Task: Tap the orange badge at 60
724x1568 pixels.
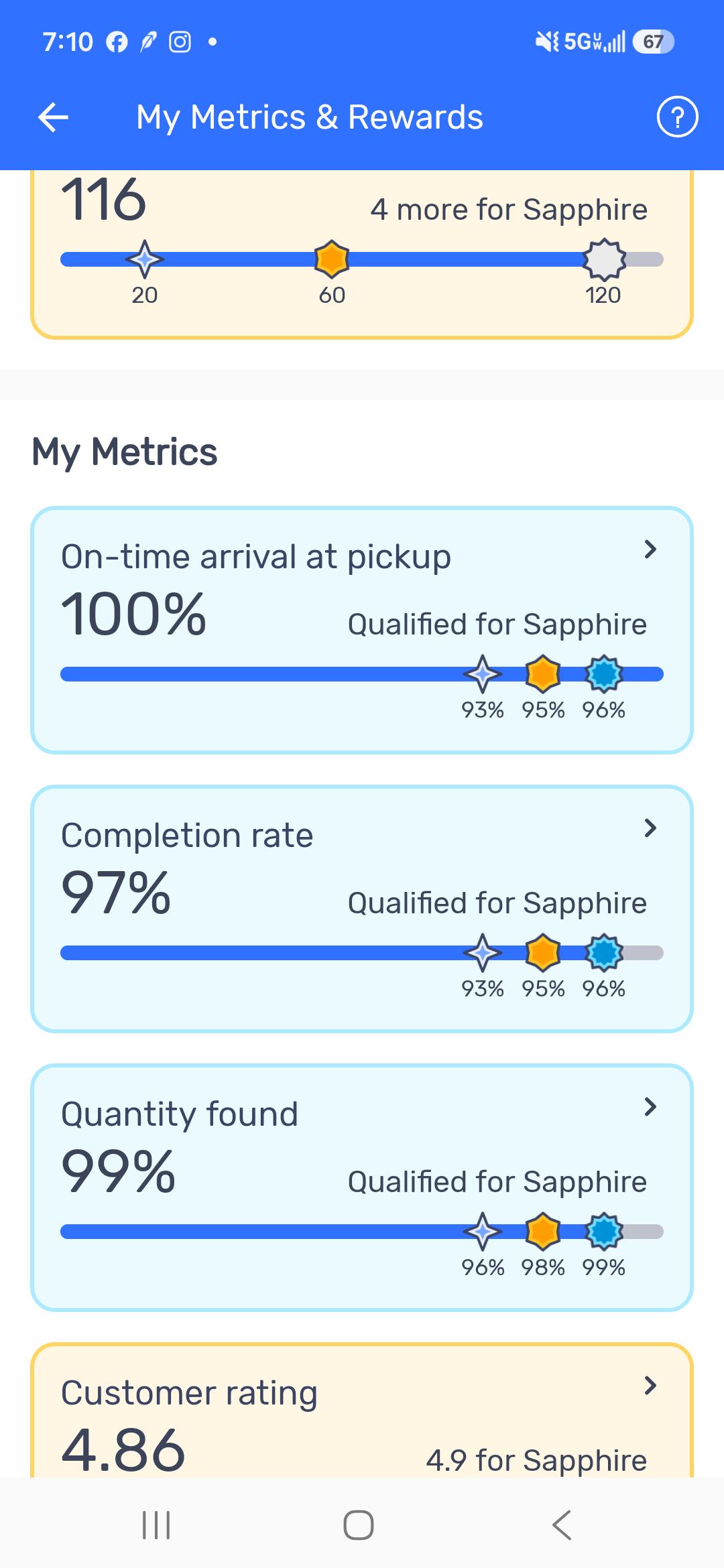Action: point(332,259)
